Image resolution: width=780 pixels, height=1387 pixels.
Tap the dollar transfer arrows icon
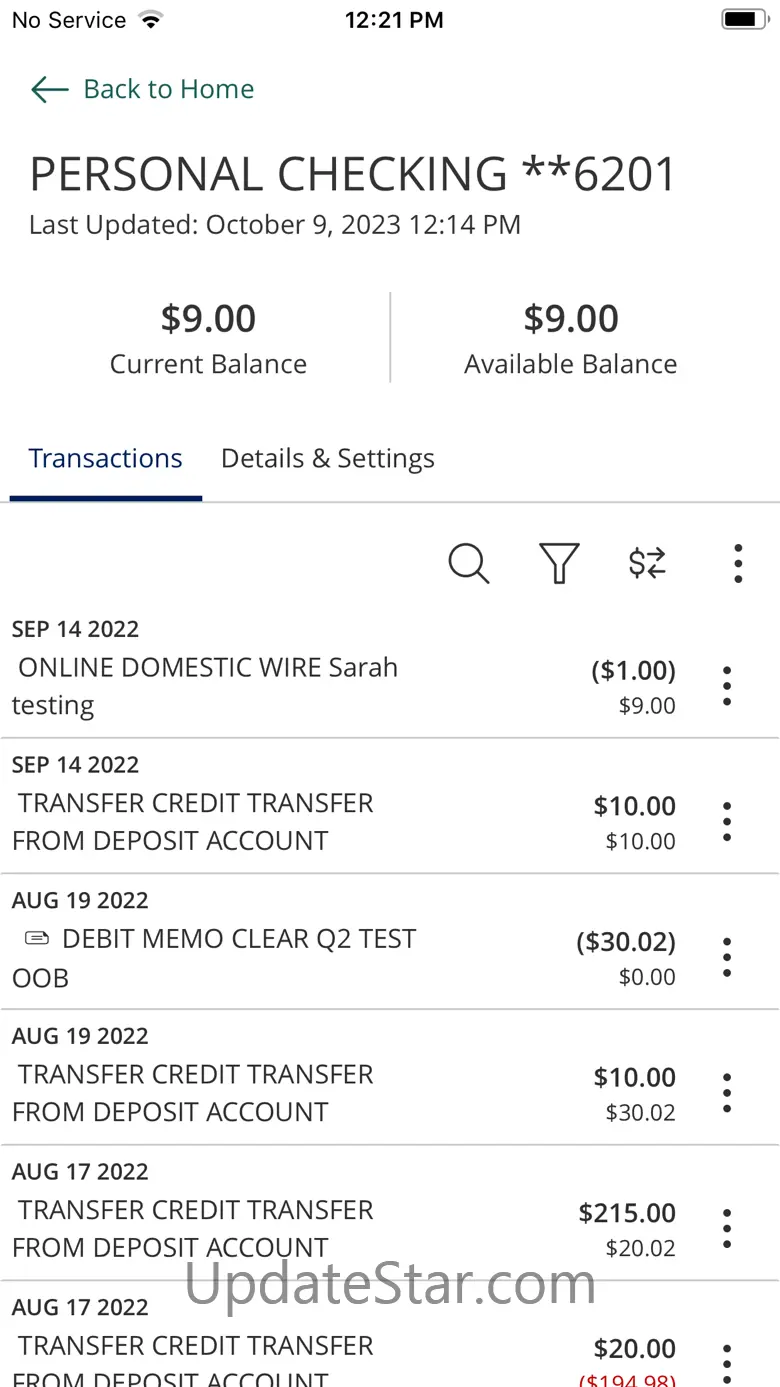[x=647, y=564]
